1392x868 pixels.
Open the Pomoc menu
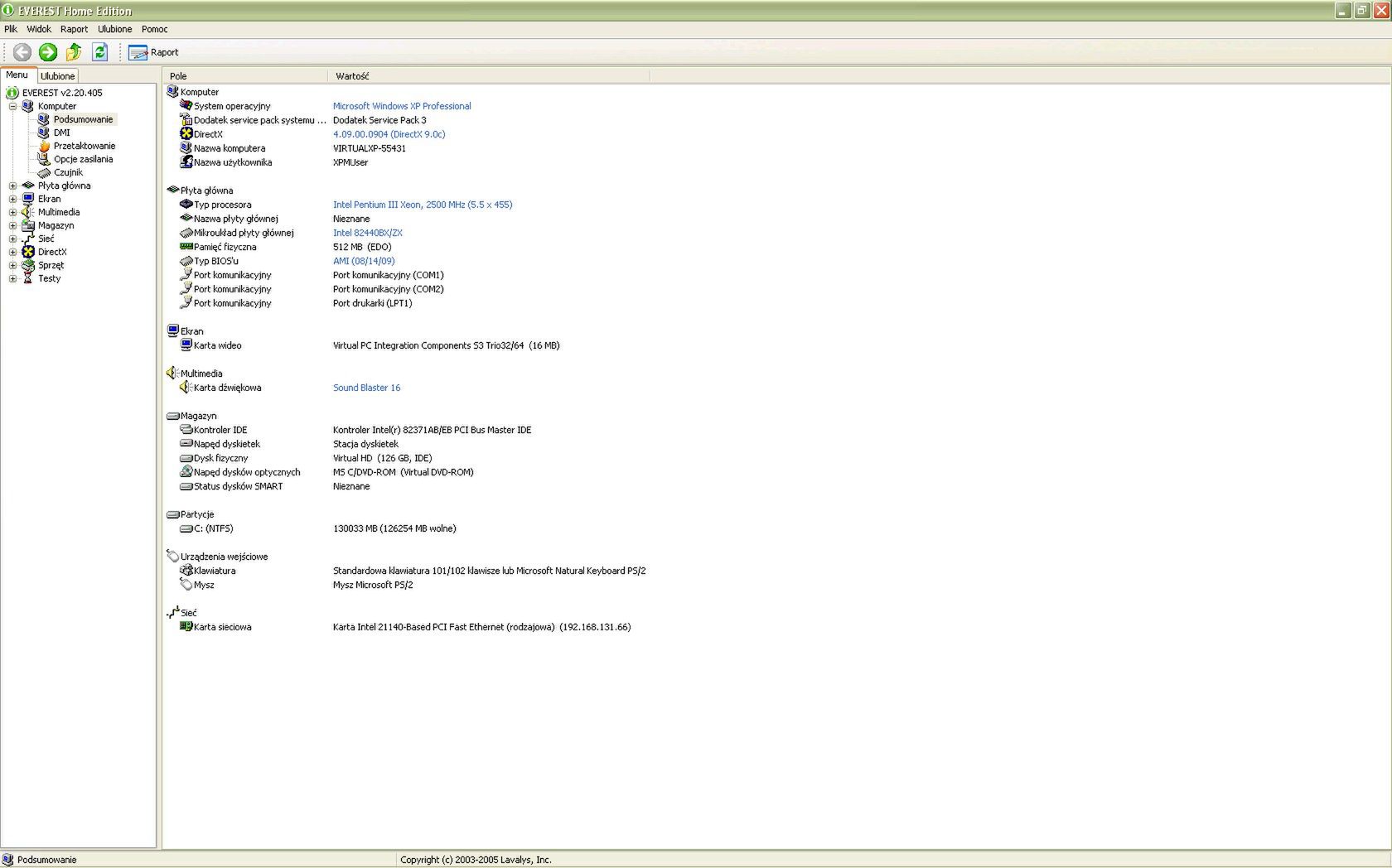point(154,29)
